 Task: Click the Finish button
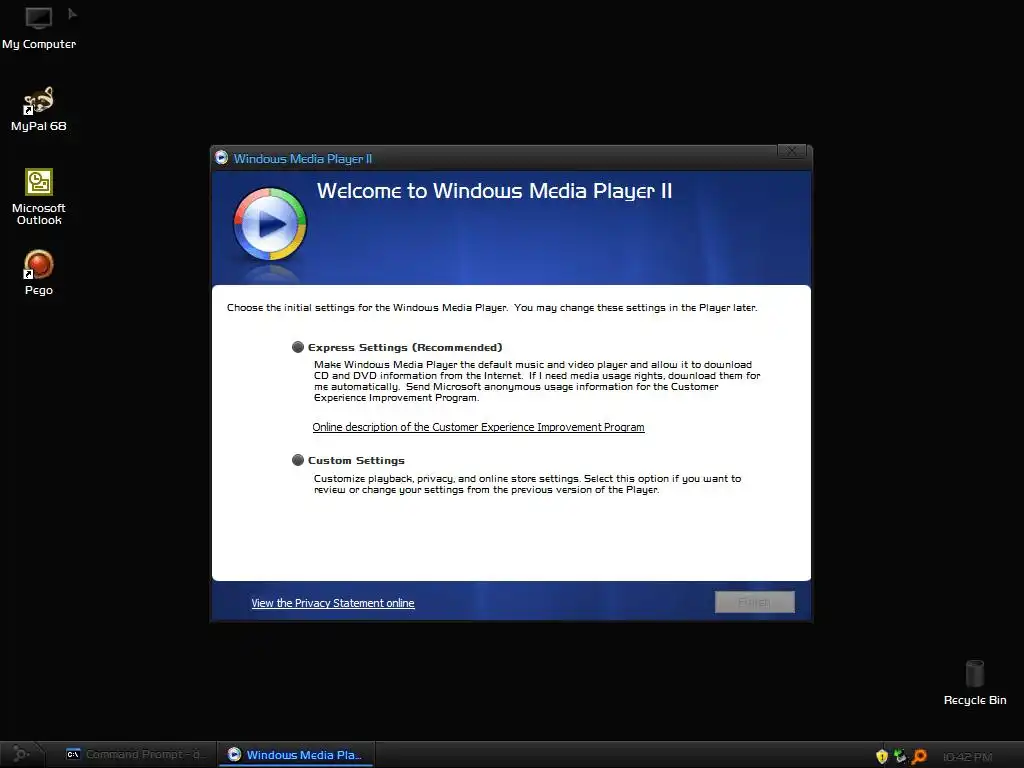point(754,602)
